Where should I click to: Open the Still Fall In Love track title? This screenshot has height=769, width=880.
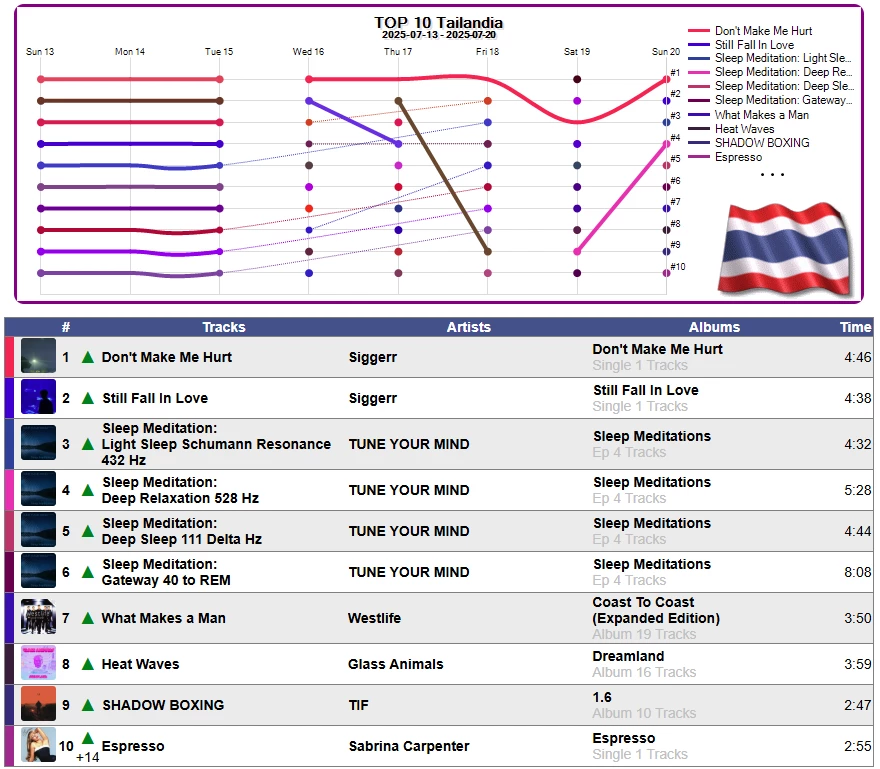click(x=155, y=398)
